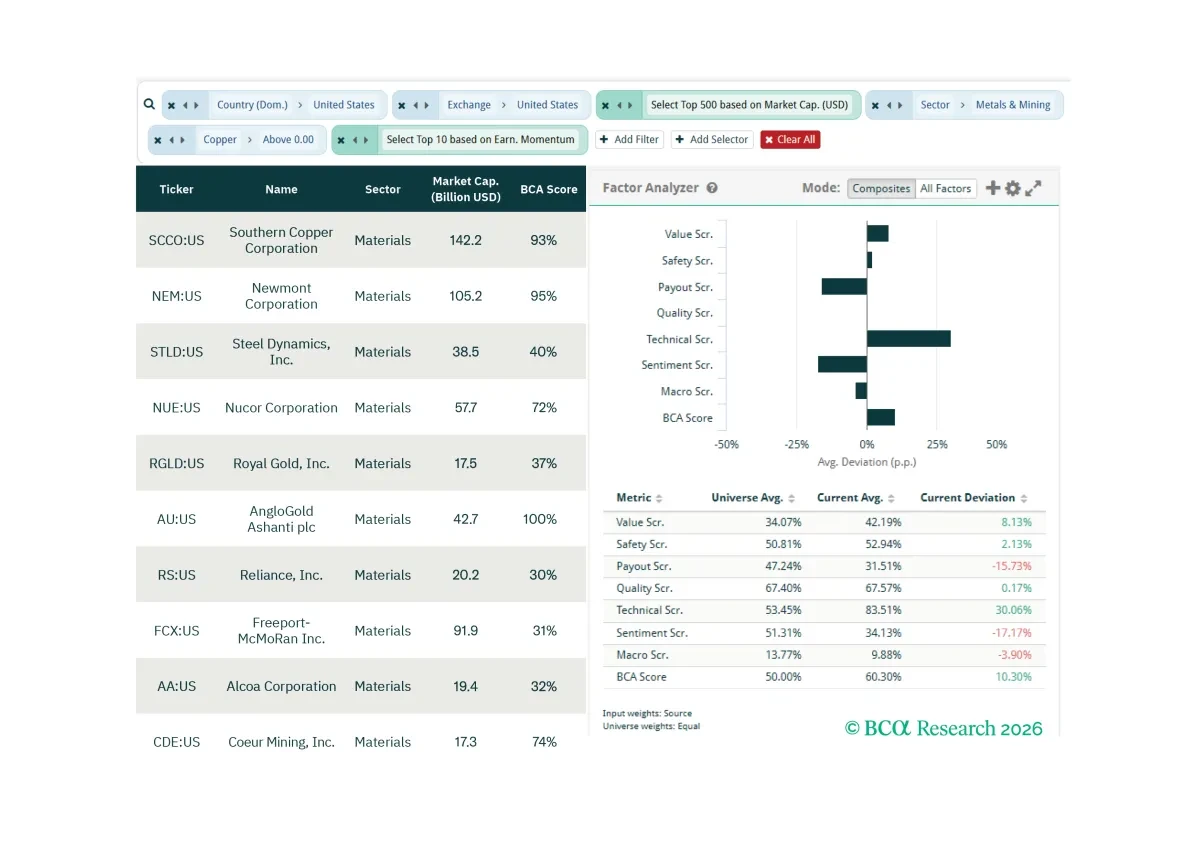Click the Sentiment Scr. chart bar

pyautogui.click(x=842, y=365)
